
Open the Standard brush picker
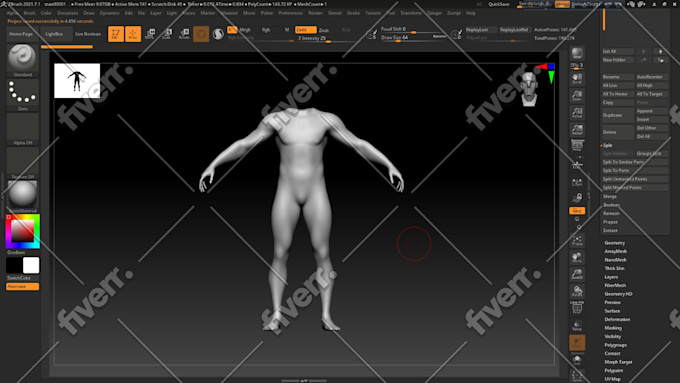pos(23,60)
